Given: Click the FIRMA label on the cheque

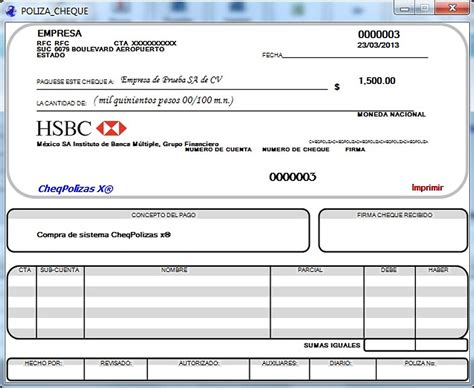Looking at the screenshot, I should [x=355, y=150].
